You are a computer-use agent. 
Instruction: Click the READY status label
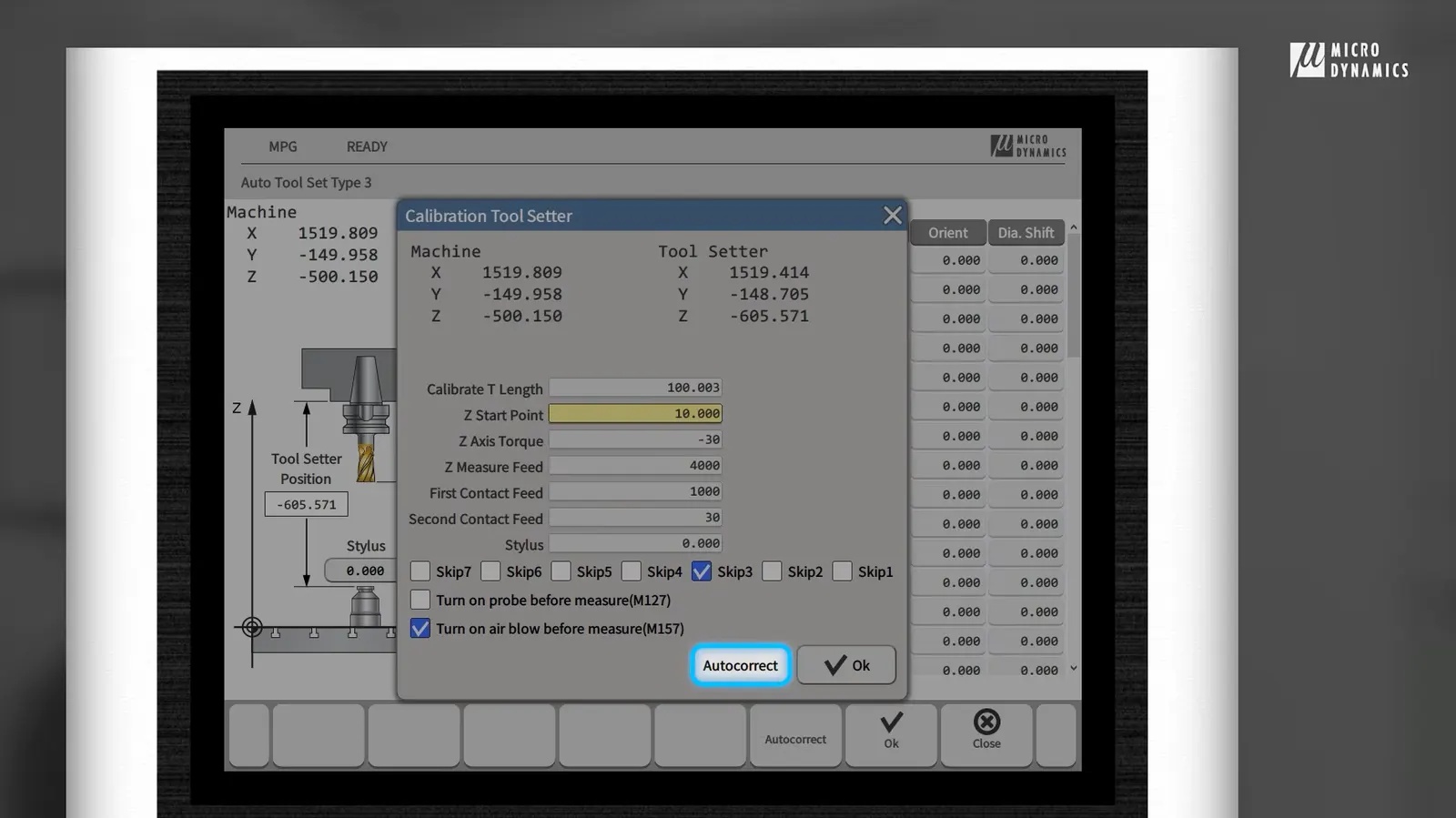367,146
